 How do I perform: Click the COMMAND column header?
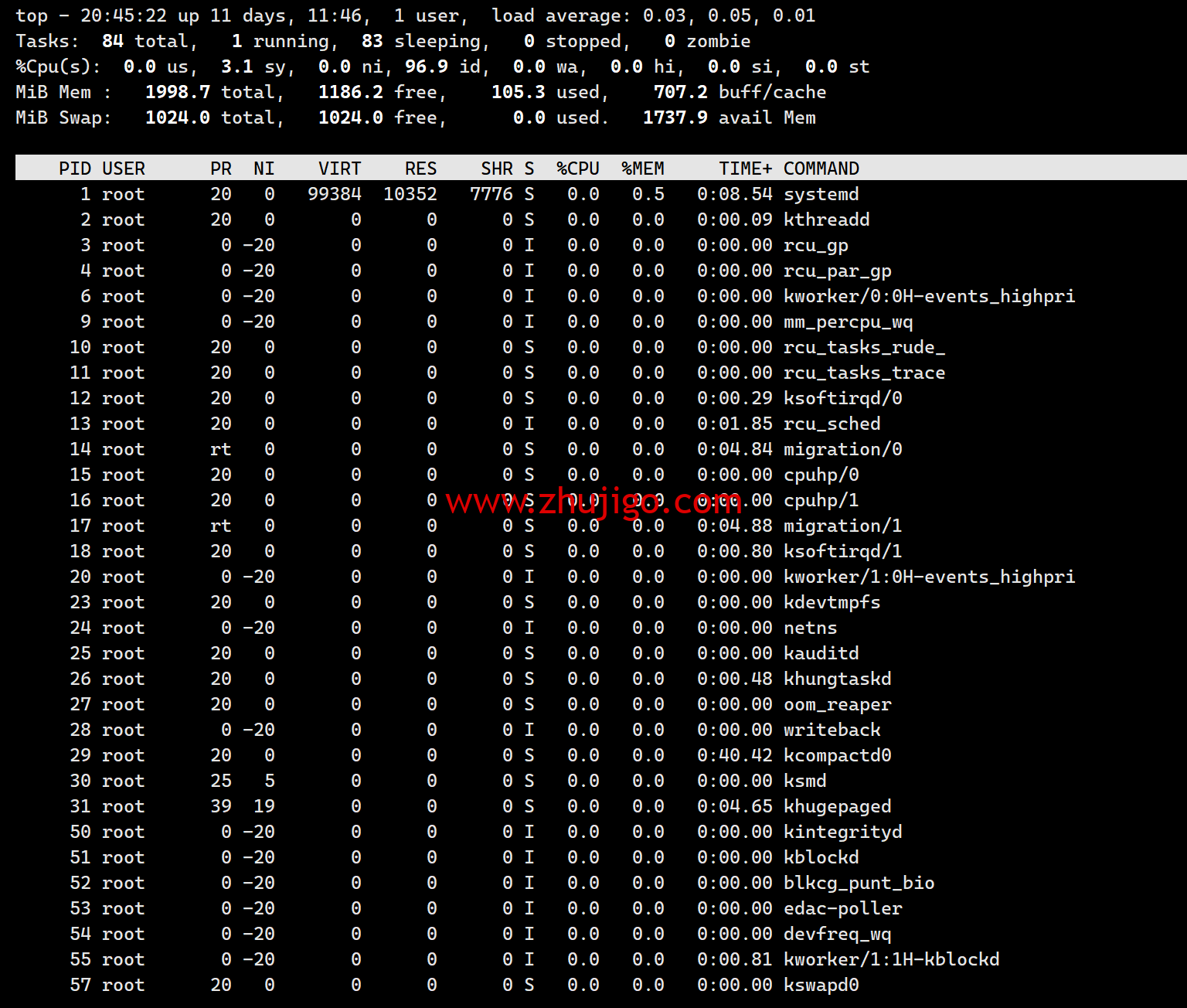pyautogui.click(x=821, y=169)
